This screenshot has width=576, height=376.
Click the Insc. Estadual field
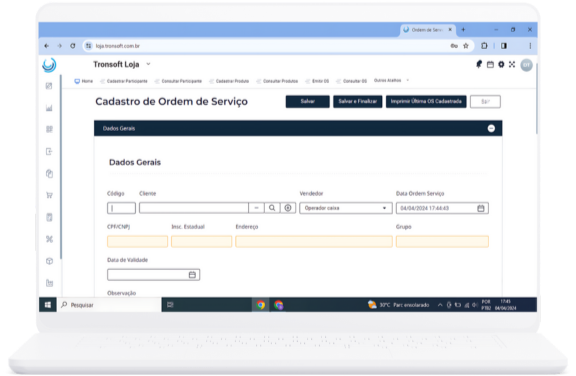tap(201, 241)
